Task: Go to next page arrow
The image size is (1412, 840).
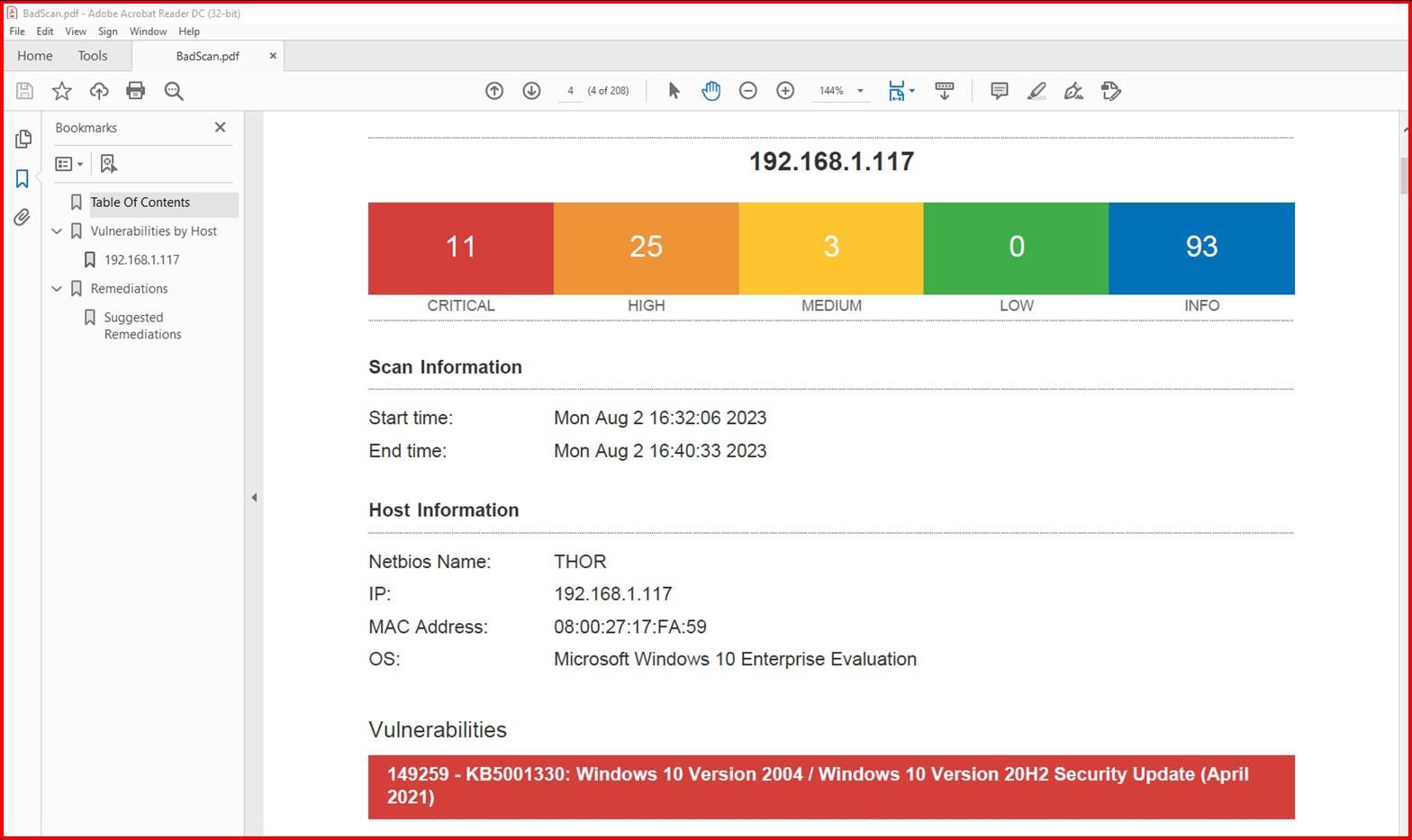Action: tap(531, 91)
